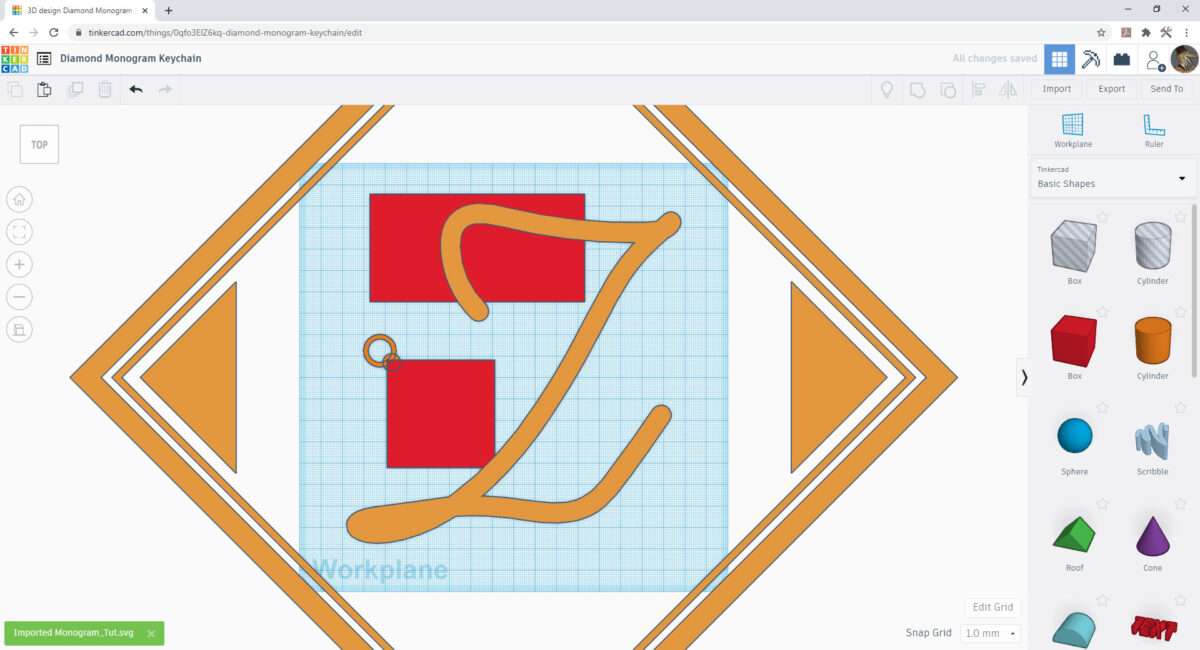
Task: Expand the collapsed right panel chevron
Action: click(1024, 377)
